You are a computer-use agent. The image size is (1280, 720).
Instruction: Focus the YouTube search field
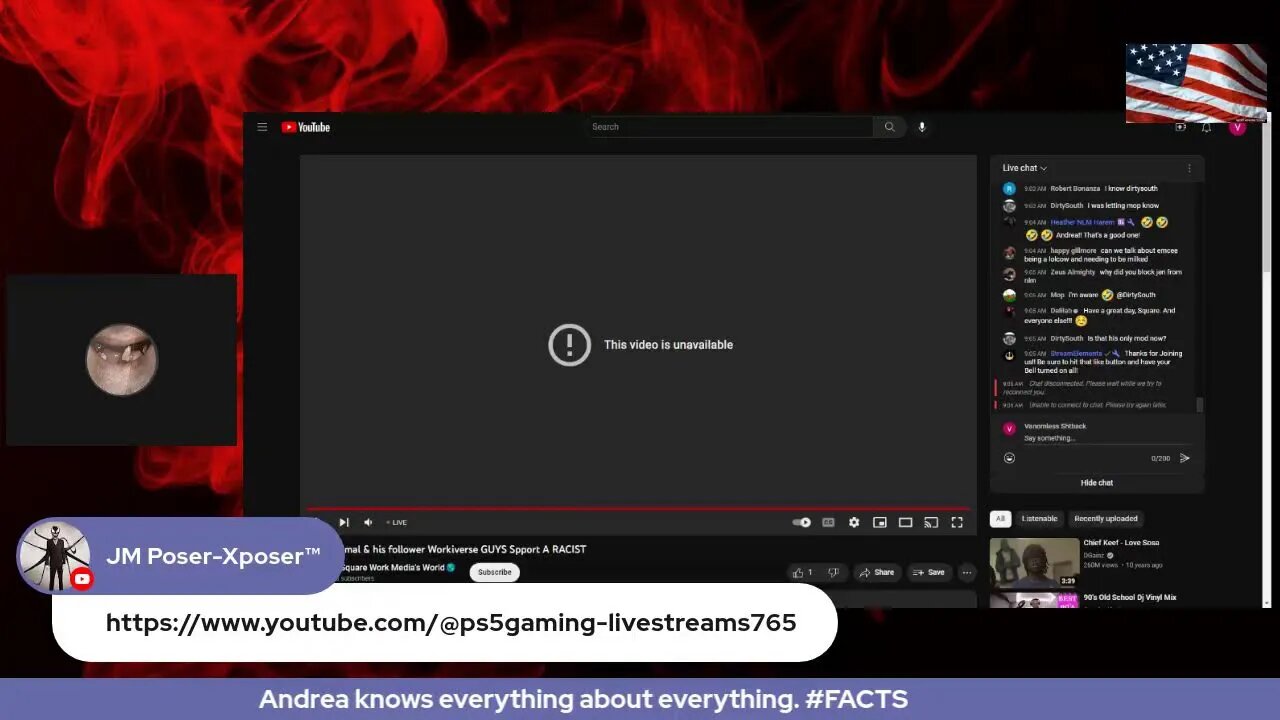click(x=730, y=127)
